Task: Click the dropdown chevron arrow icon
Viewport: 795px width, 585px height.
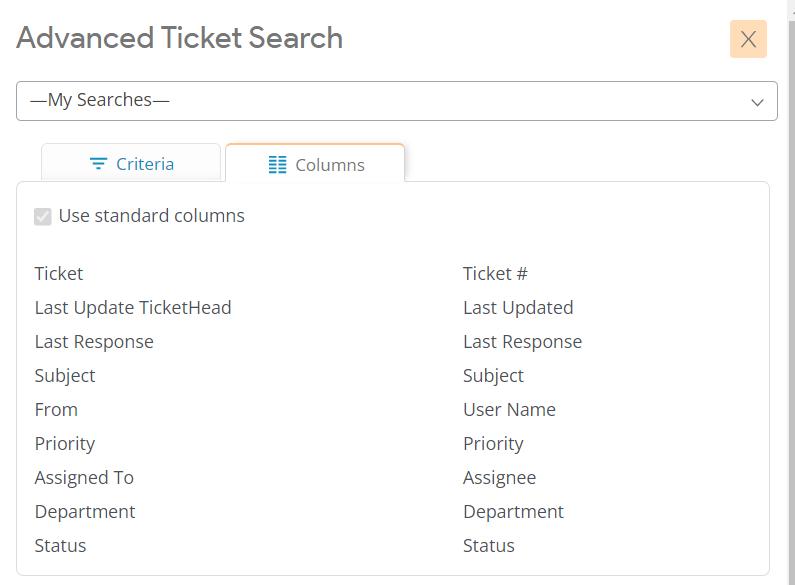Action: coord(758,102)
